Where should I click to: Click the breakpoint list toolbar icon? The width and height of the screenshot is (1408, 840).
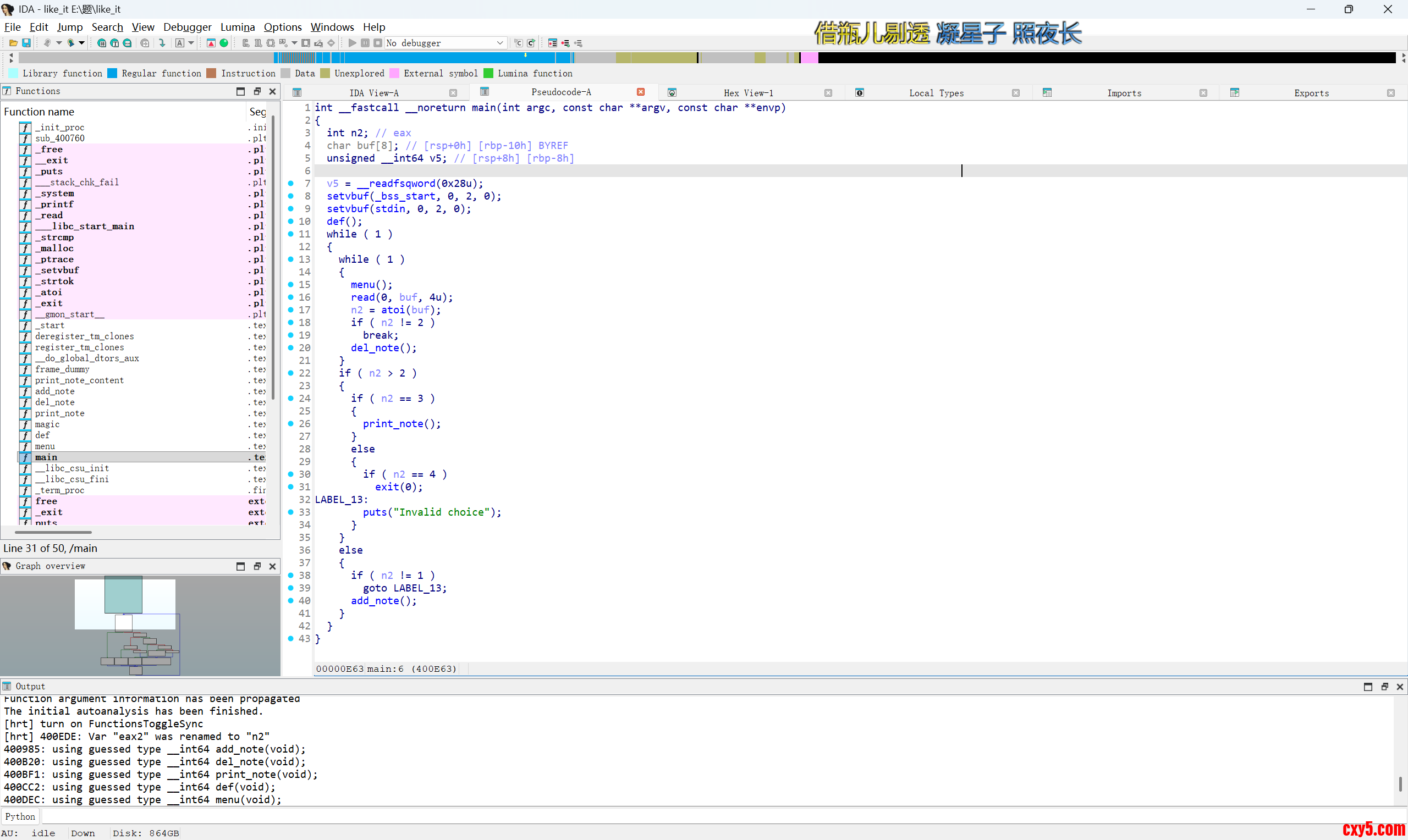pos(553,43)
